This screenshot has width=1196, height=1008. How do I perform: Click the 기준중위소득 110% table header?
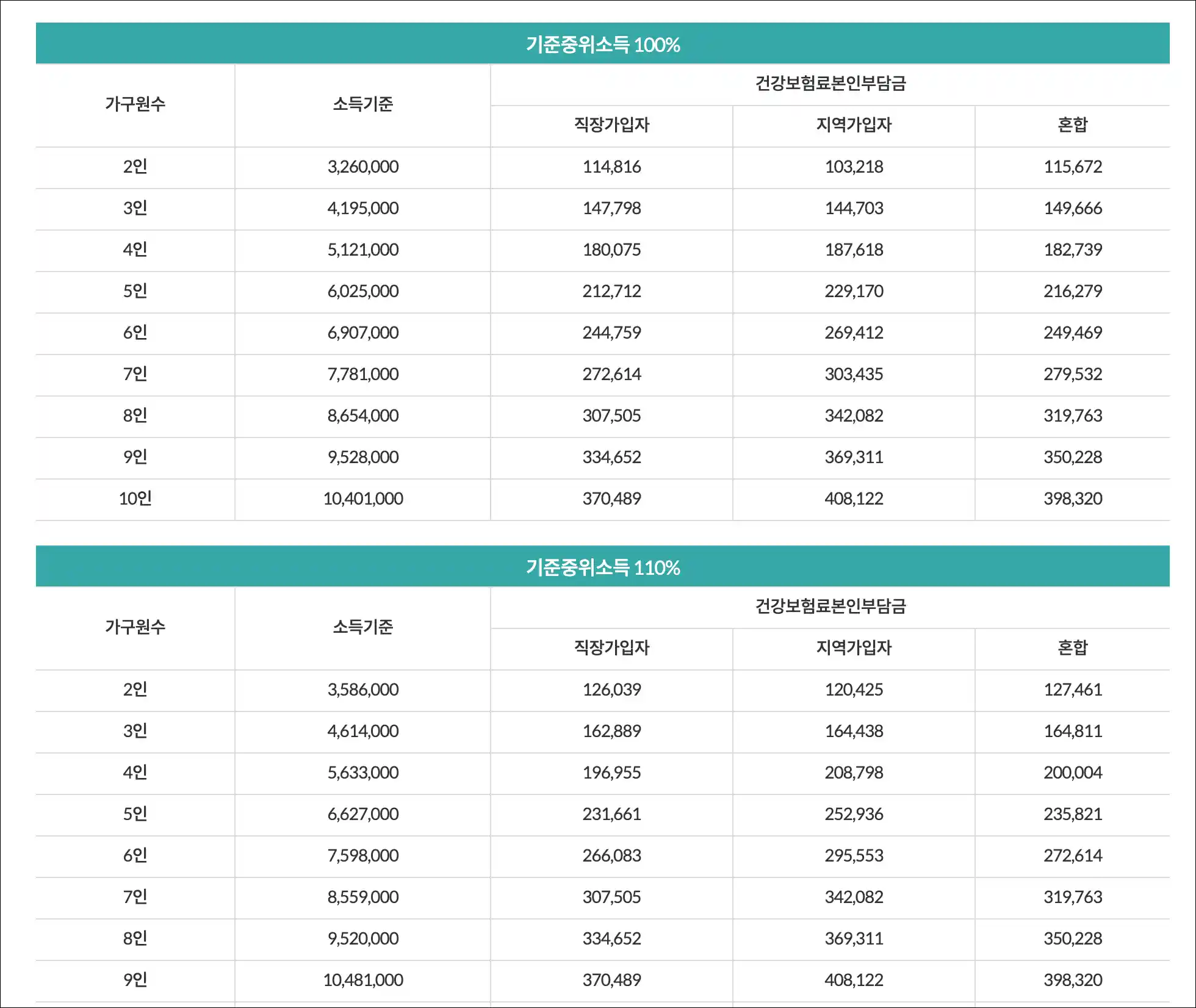tap(602, 567)
